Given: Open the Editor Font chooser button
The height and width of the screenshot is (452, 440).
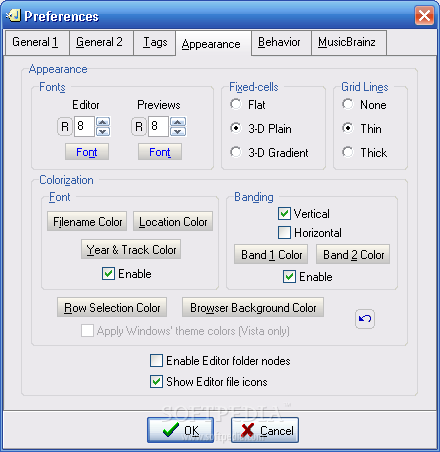Looking at the screenshot, I should tap(87, 152).
